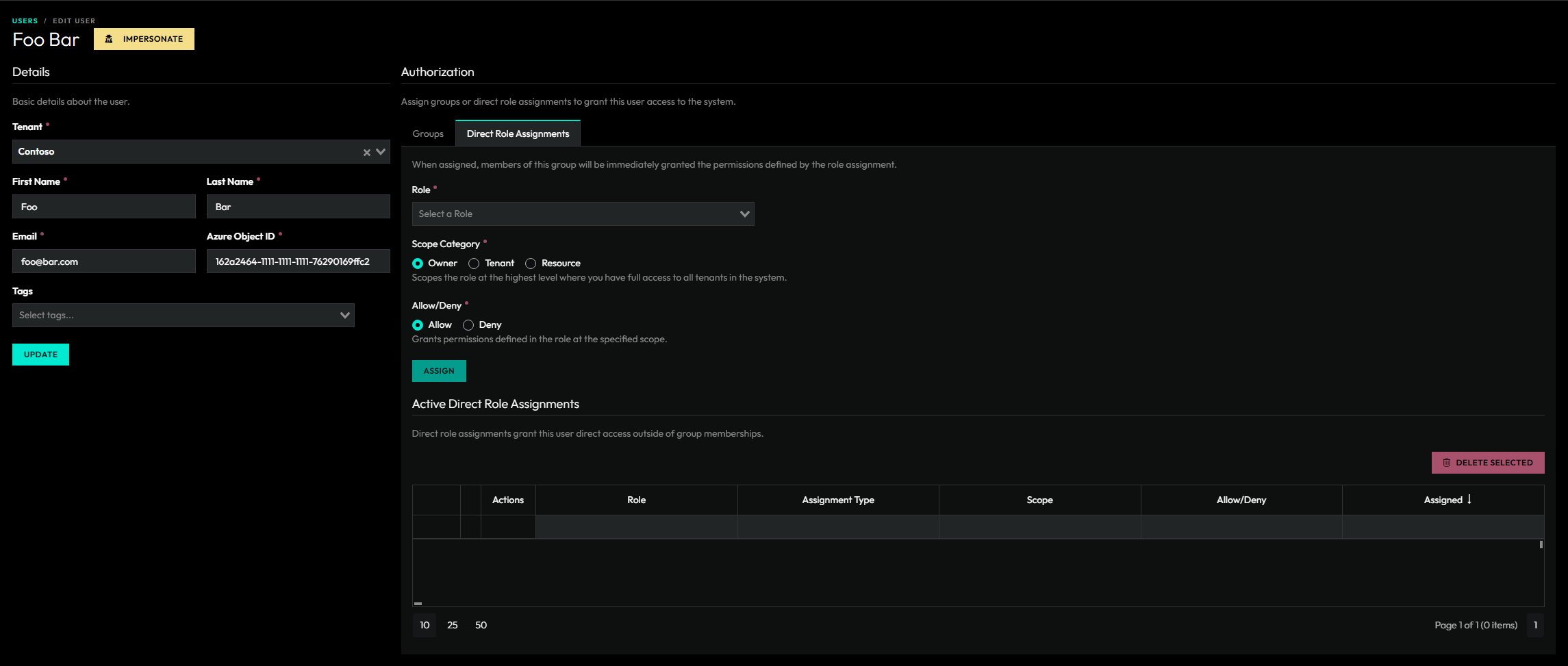Screen dimensions: 1568x666
Task: Expand the Tenant dropdown chevron
Action: pyautogui.click(x=381, y=152)
